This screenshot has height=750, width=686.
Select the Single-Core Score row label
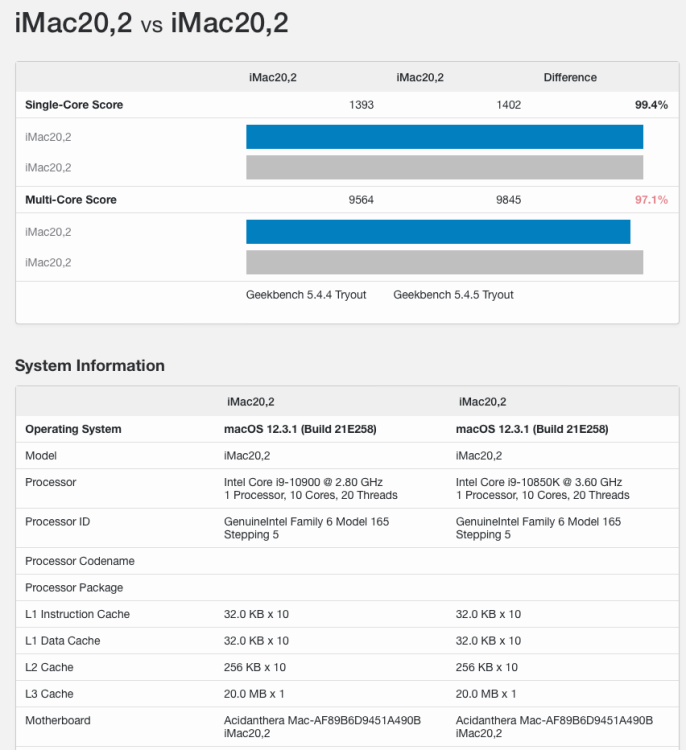(74, 105)
